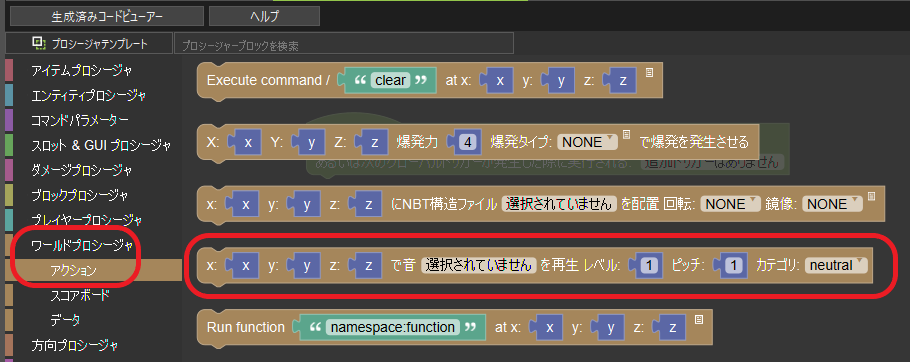Select the データ subcategory
The image size is (910, 362).
click(x=65, y=320)
